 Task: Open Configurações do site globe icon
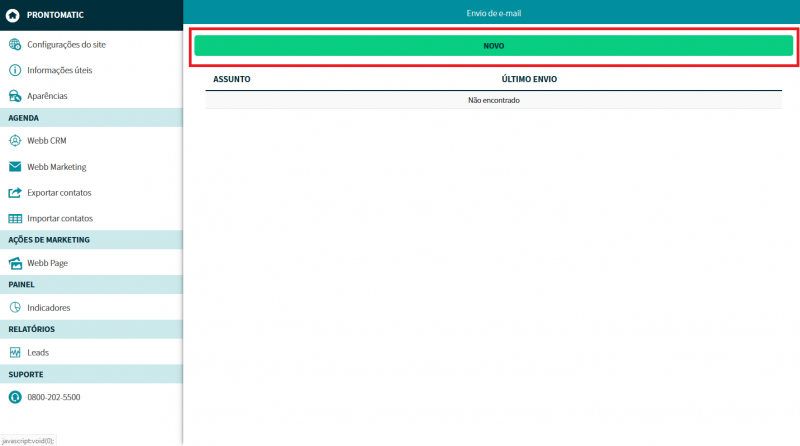coord(15,45)
